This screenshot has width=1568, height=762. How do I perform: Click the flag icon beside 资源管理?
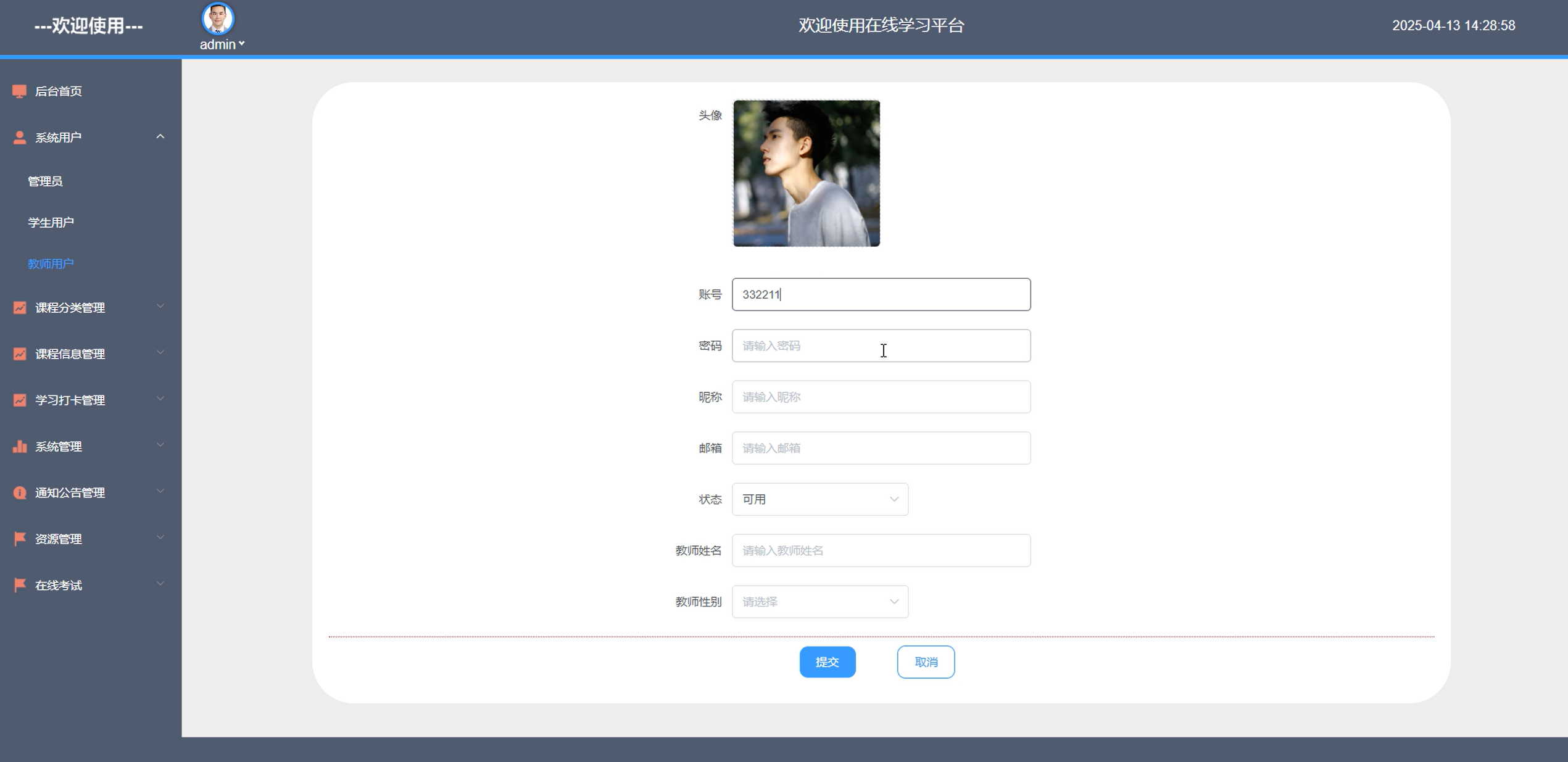coord(19,539)
